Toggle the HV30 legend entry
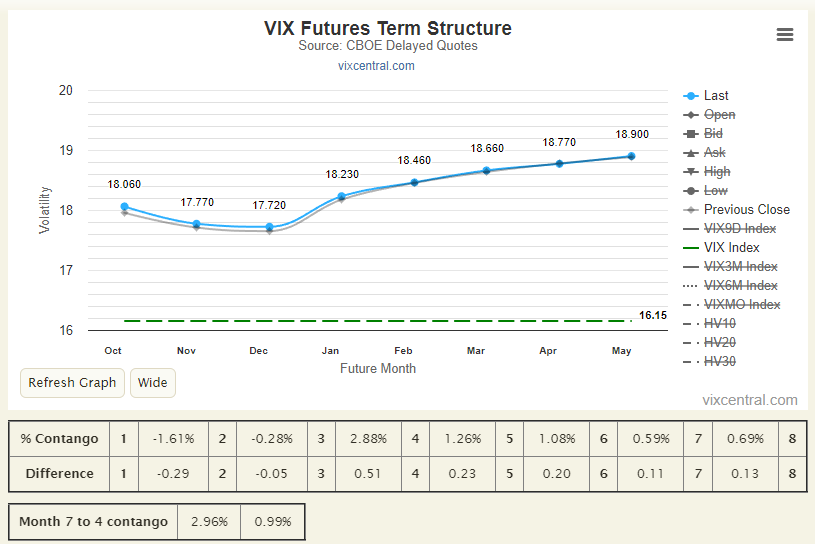 tap(720, 362)
